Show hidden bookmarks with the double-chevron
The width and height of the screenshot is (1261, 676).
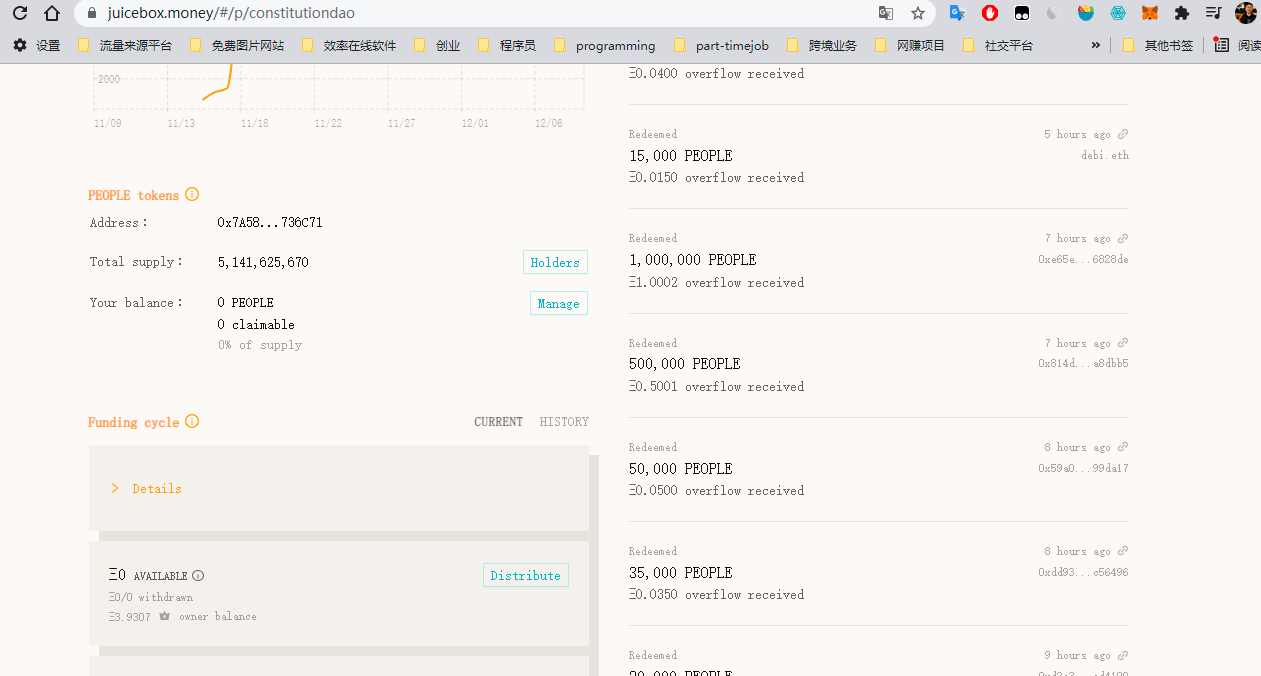pyautogui.click(x=1096, y=45)
